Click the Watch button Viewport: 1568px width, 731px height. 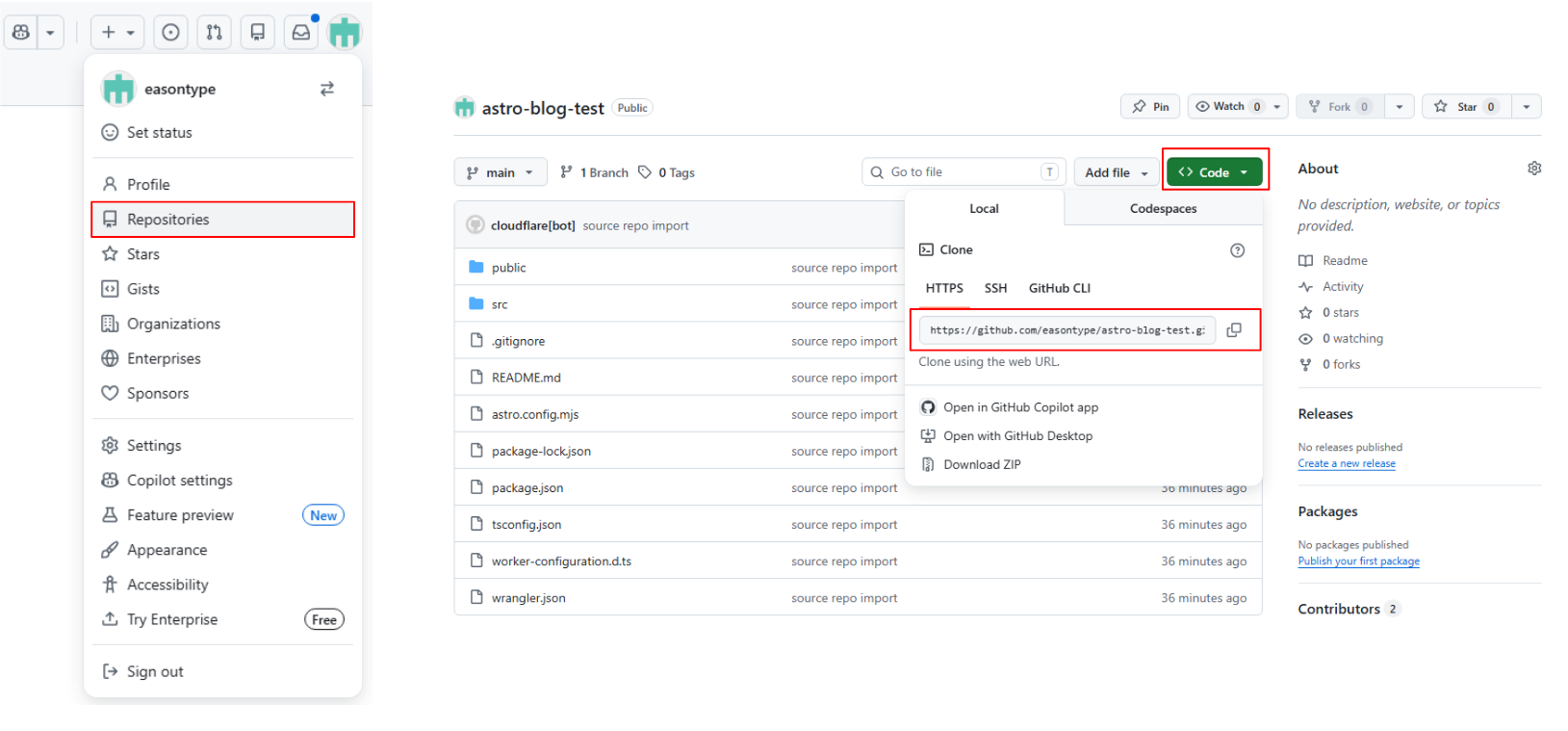pyautogui.click(x=1227, y=106)
